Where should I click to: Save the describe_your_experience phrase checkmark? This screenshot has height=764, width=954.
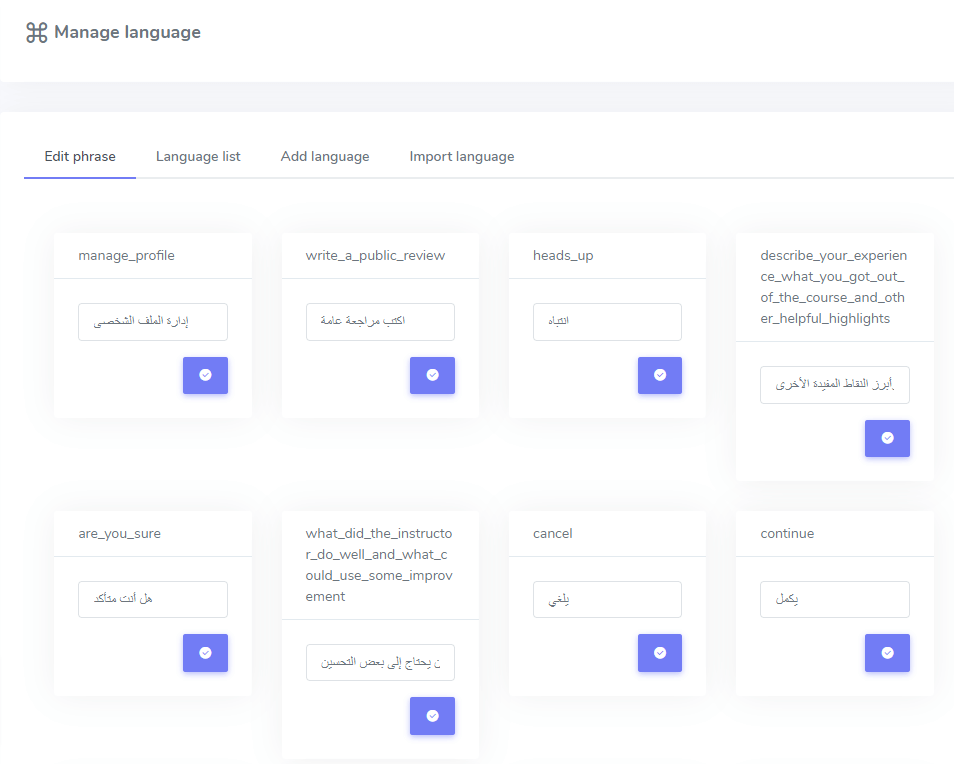coord(887,438)
